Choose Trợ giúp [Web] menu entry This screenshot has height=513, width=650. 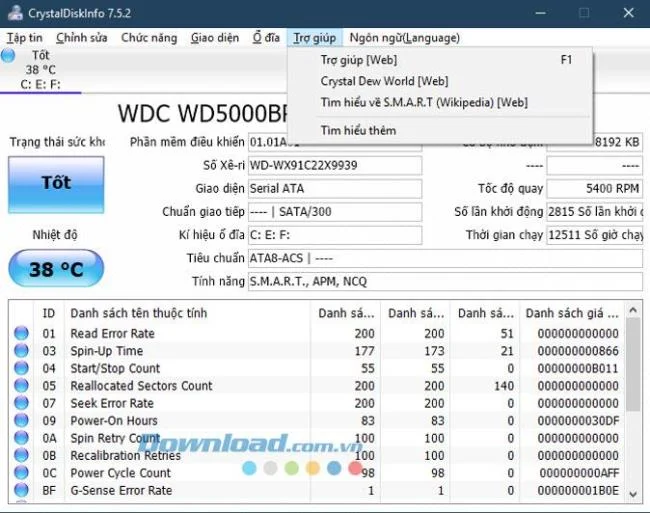440,60
